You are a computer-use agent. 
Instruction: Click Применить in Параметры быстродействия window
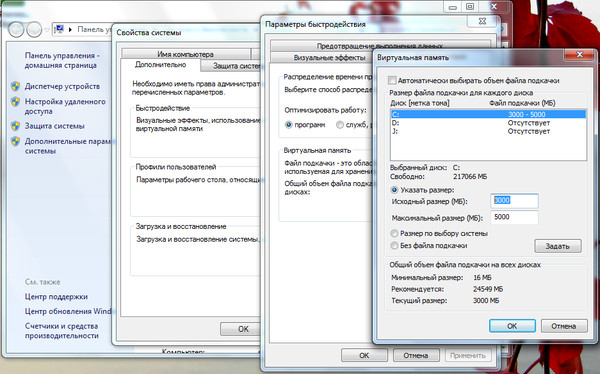pos(468,355)
